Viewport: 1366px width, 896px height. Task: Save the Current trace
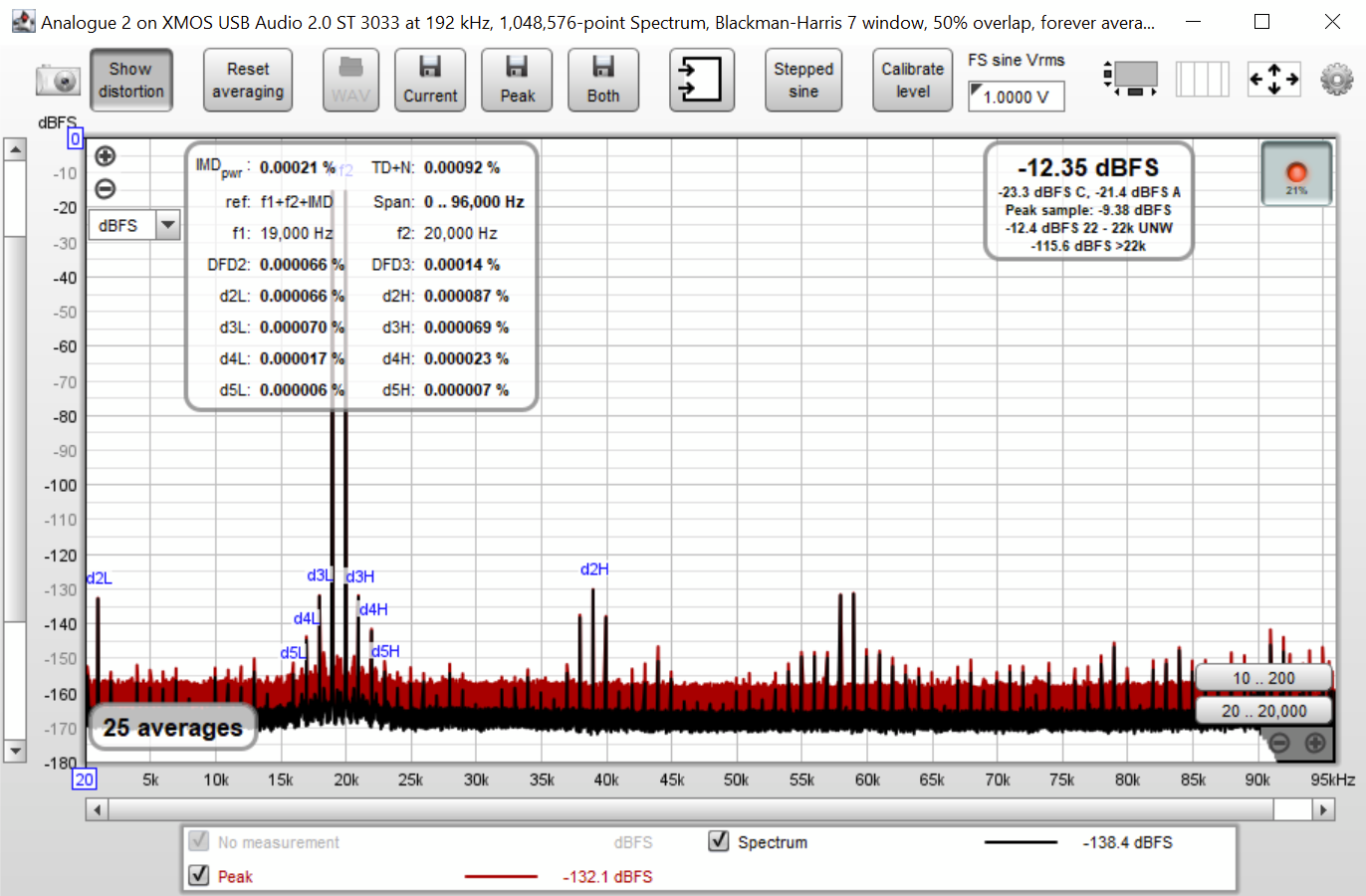coord(430,80)
